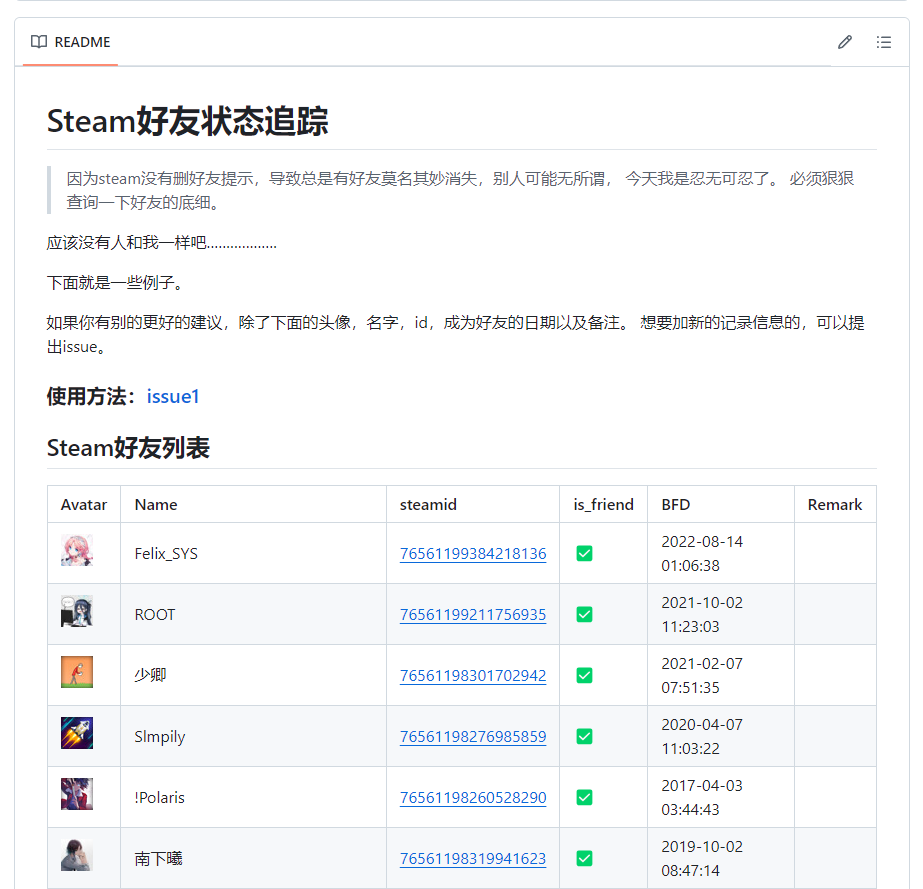
Task: Click 少卿 avatar image
Action: point(77,672)
